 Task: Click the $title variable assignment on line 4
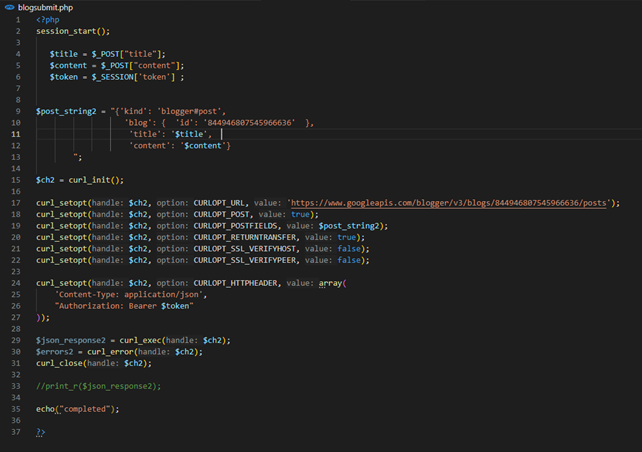point(64,53)
